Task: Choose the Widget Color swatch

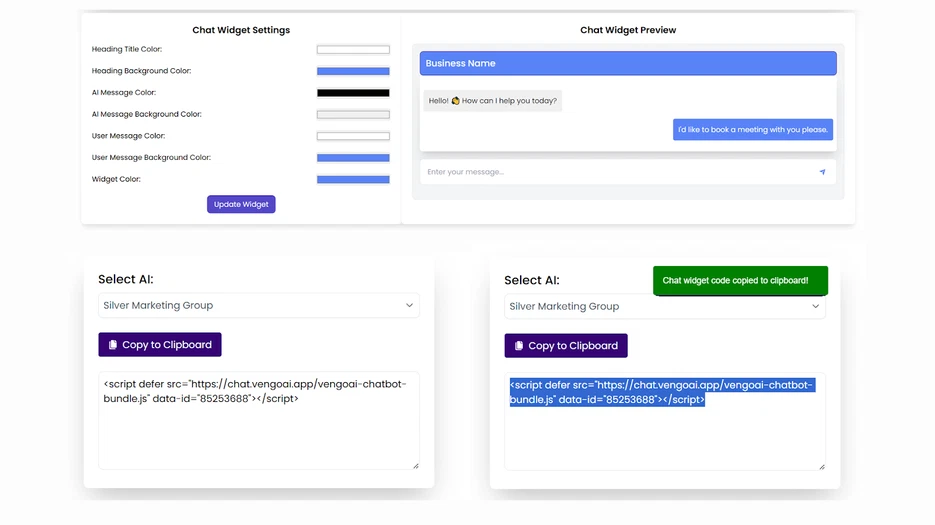Action: coord(353,180)
